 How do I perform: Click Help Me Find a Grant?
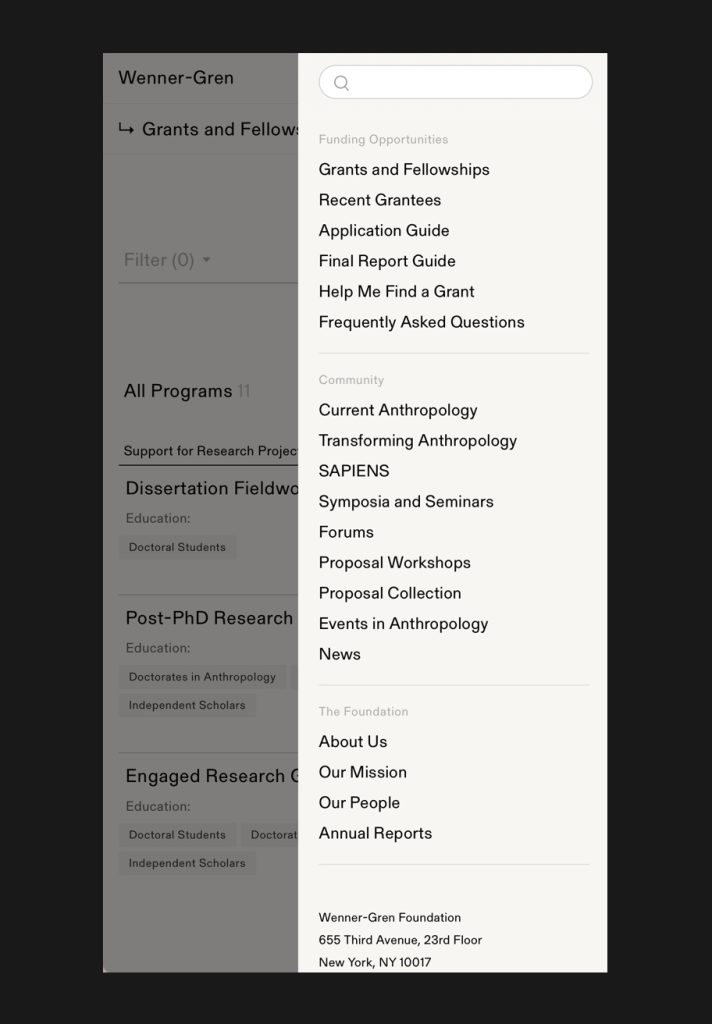397,292
